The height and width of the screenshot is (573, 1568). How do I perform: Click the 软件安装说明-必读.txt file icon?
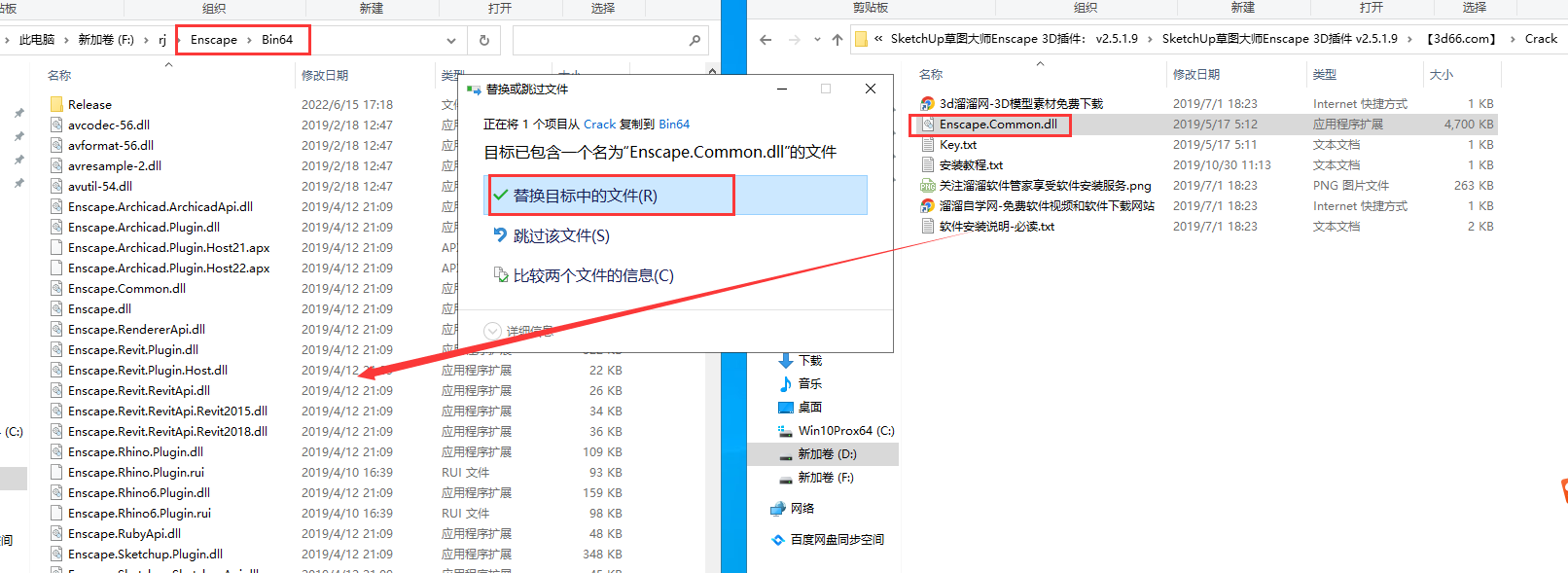[x=928, y=226]
